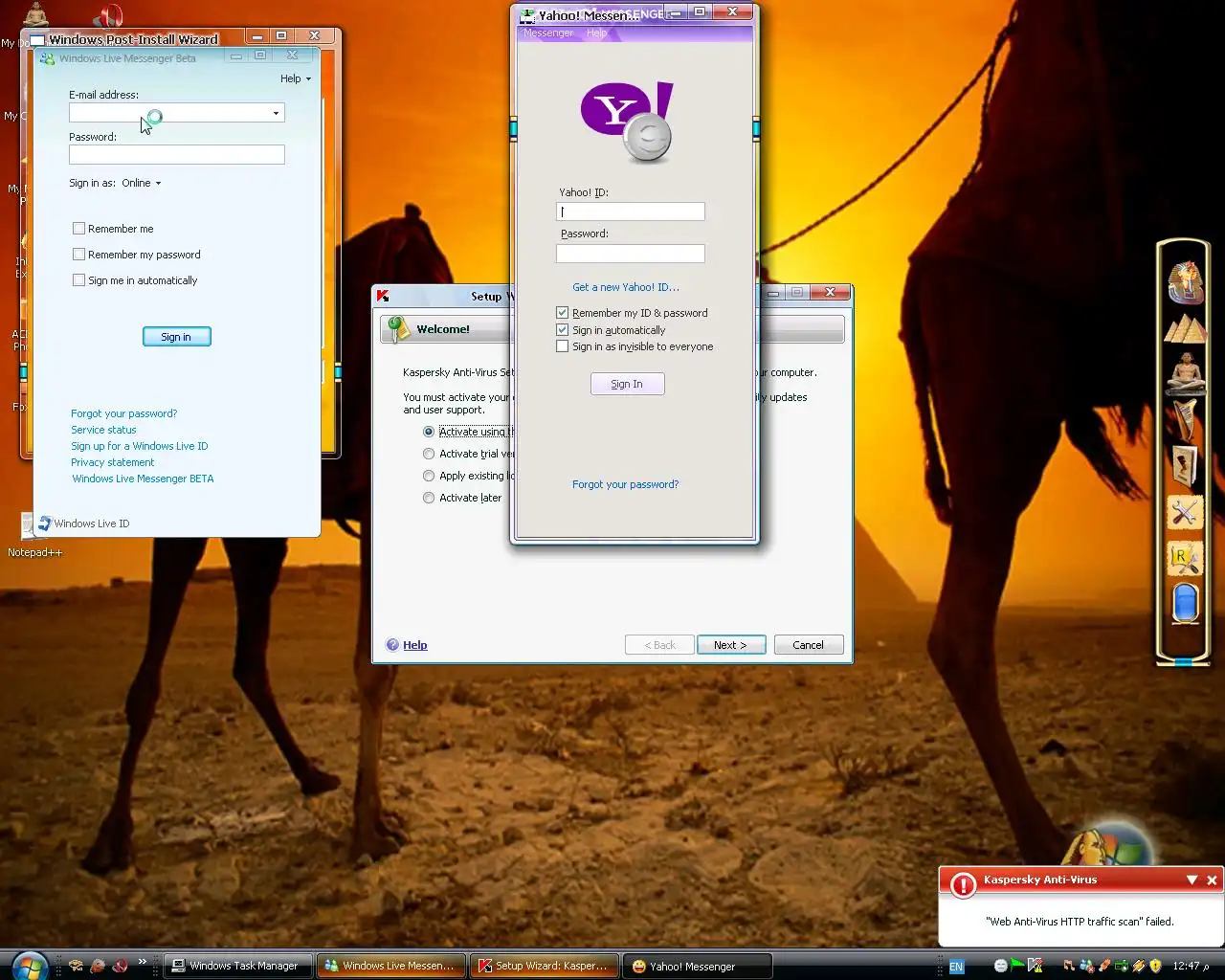Click the Windows Live Password field
The image size is (1225, 980).
[177, 155]
